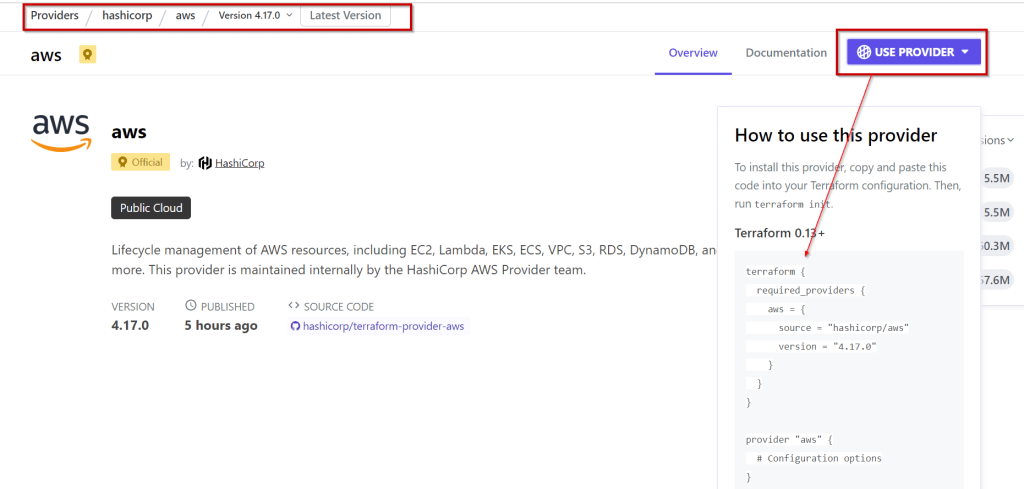Open the HashiCorp publisher link
1024x489 pixels.
[240, 163]
